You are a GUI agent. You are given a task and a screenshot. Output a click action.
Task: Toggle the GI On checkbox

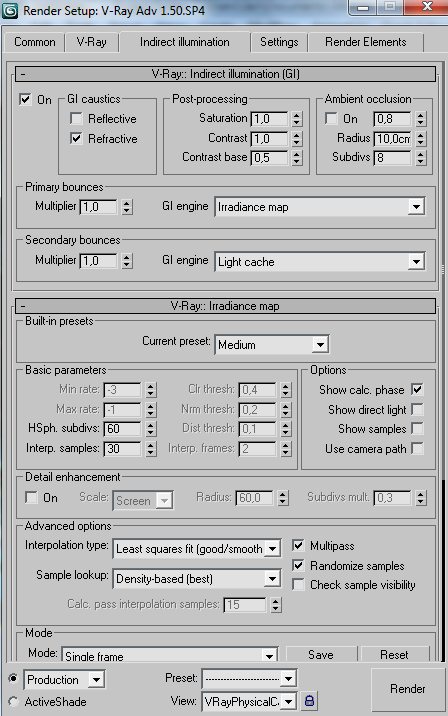25,100
